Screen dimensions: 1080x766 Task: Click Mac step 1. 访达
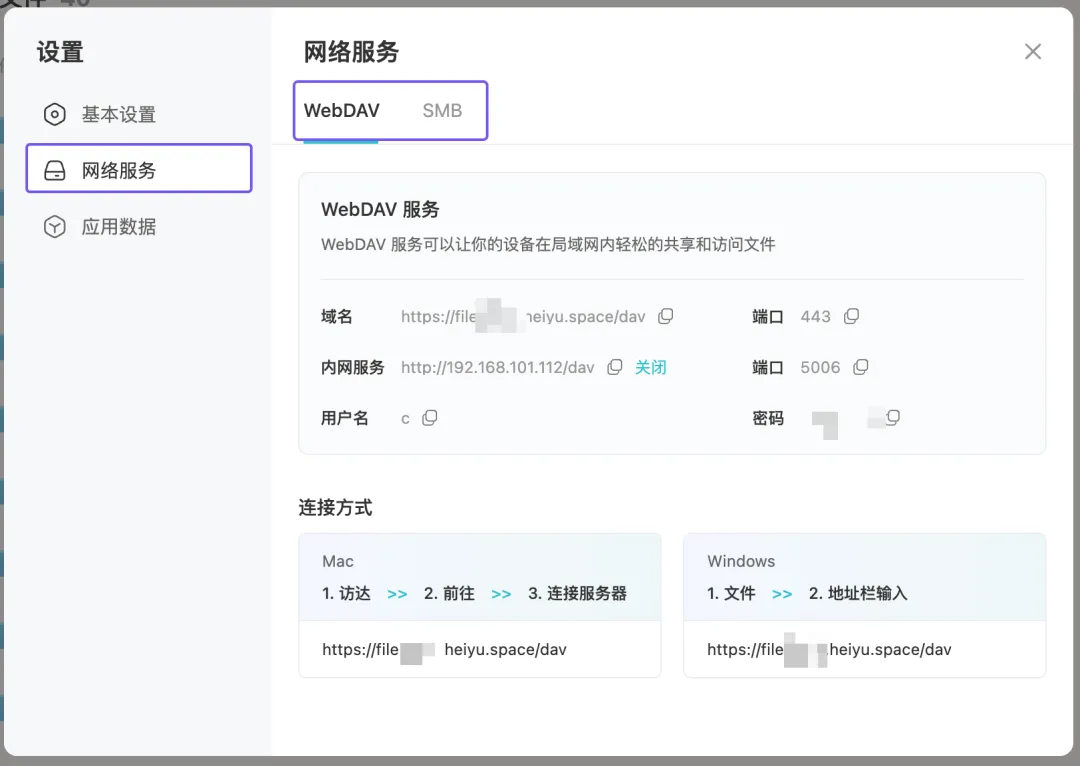click(346, 593)
